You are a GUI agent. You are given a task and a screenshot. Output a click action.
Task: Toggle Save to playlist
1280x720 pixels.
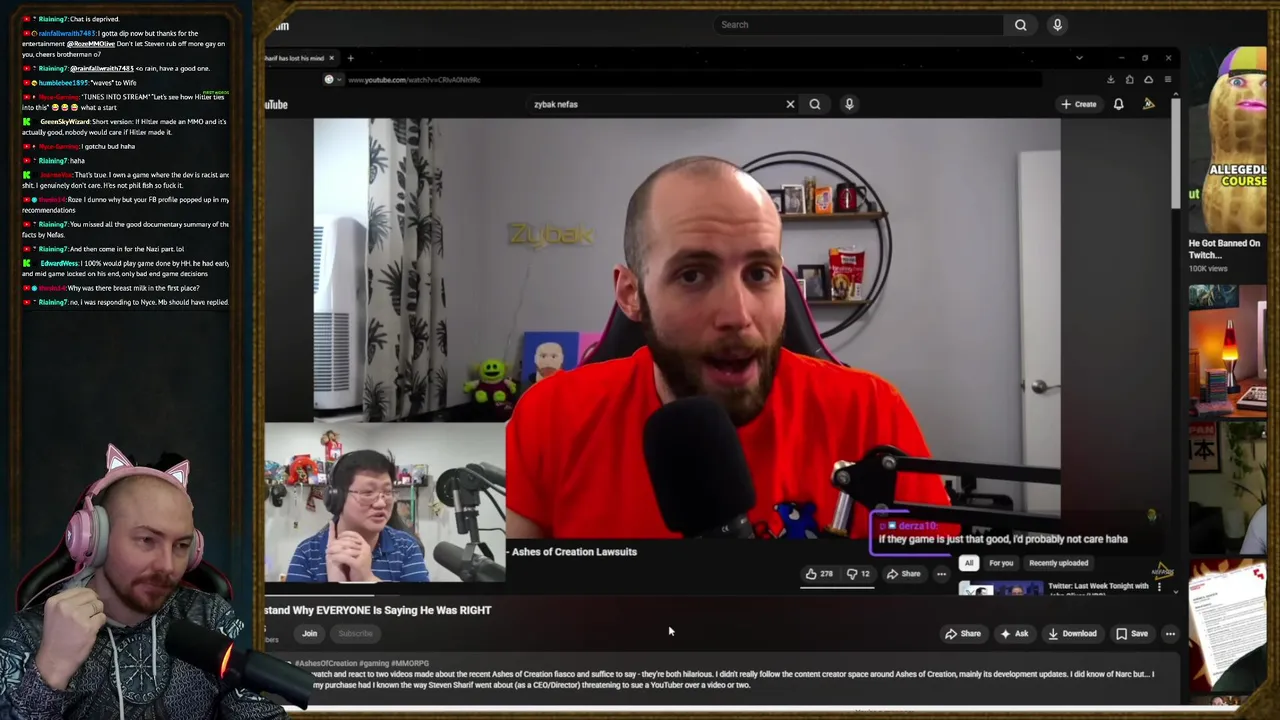pos(1132,633)
